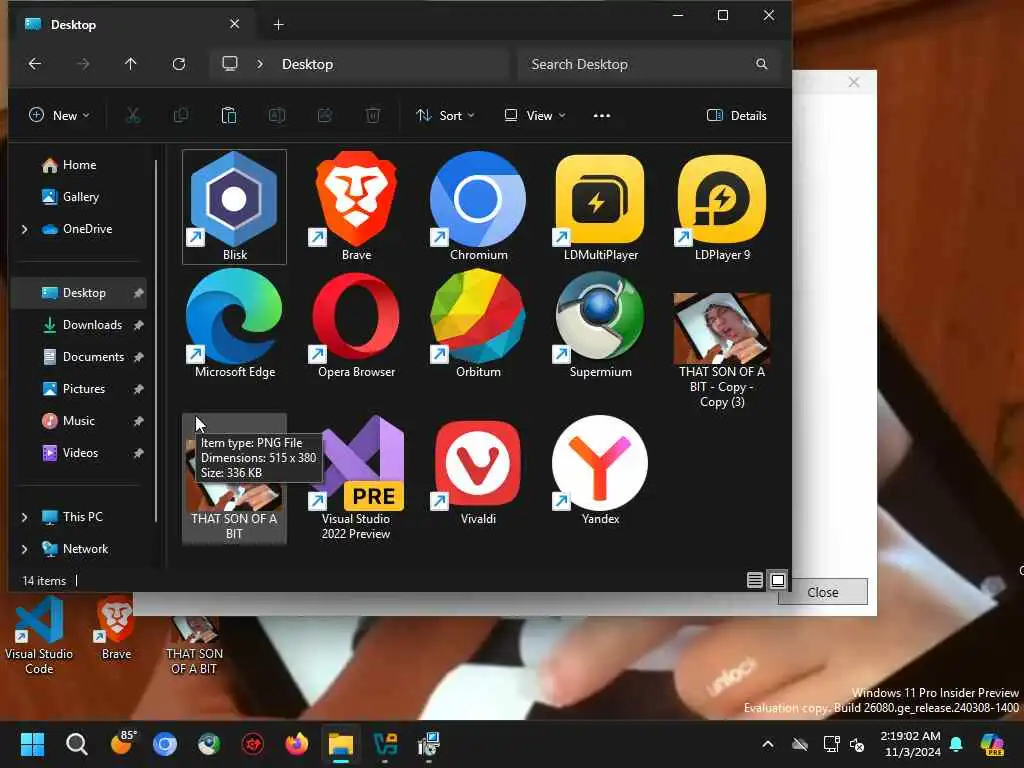Select the Opera Browser shortcut
The width and height of the screenshot is (1024, 768).
[x=356, y=325]
